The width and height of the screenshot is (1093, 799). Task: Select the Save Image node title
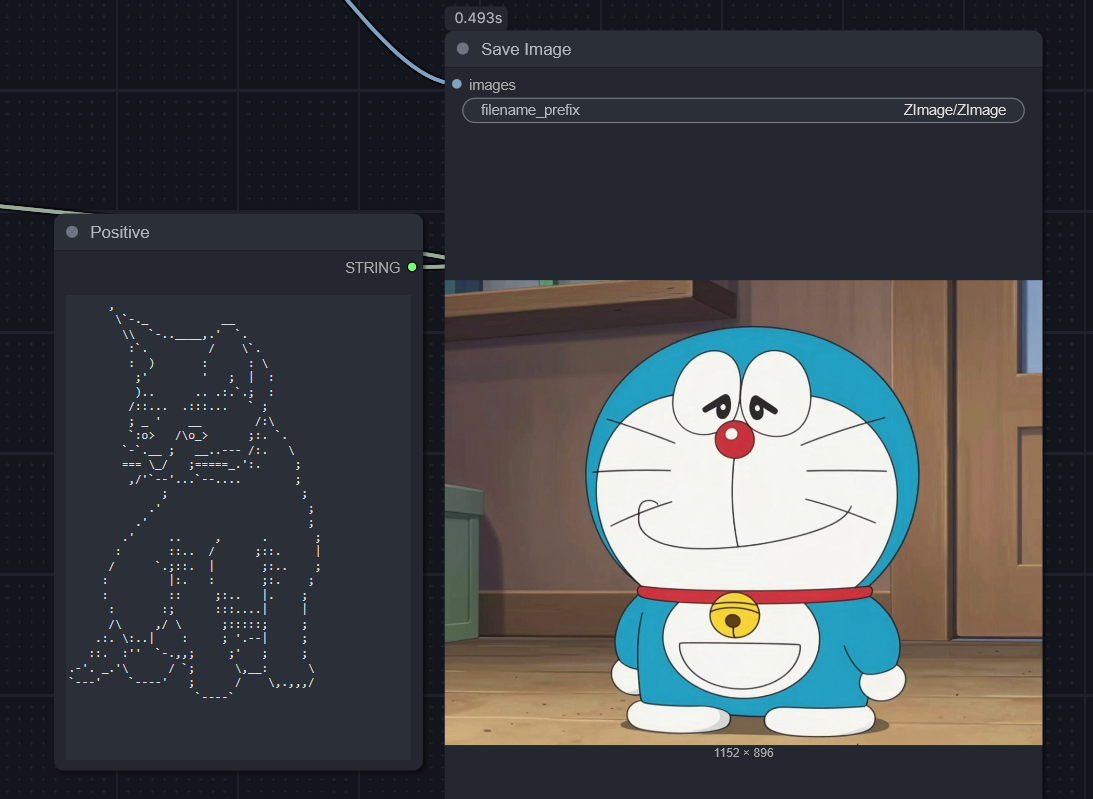coord(526,50)
